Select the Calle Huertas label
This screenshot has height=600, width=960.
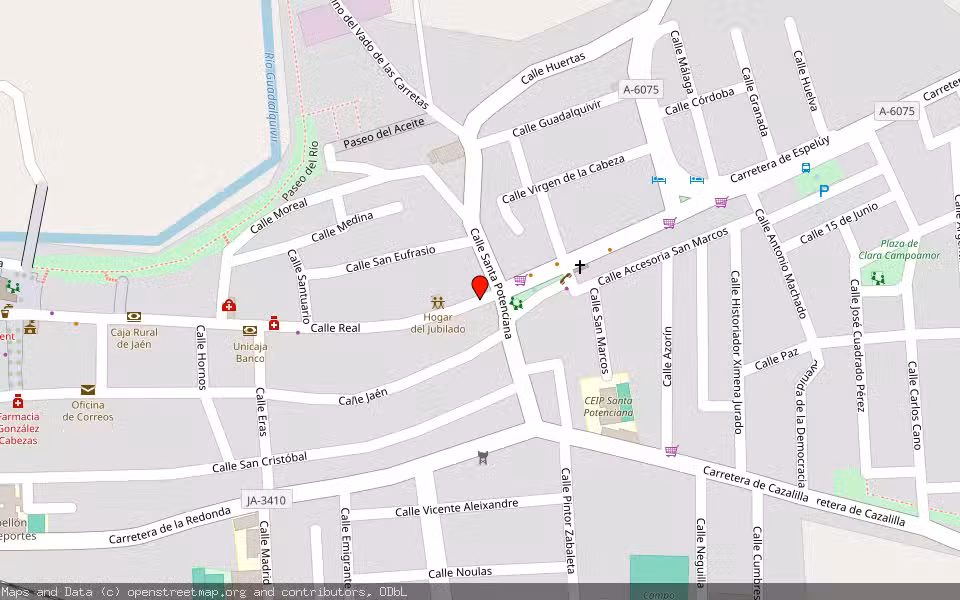click(x=553, y=68)
